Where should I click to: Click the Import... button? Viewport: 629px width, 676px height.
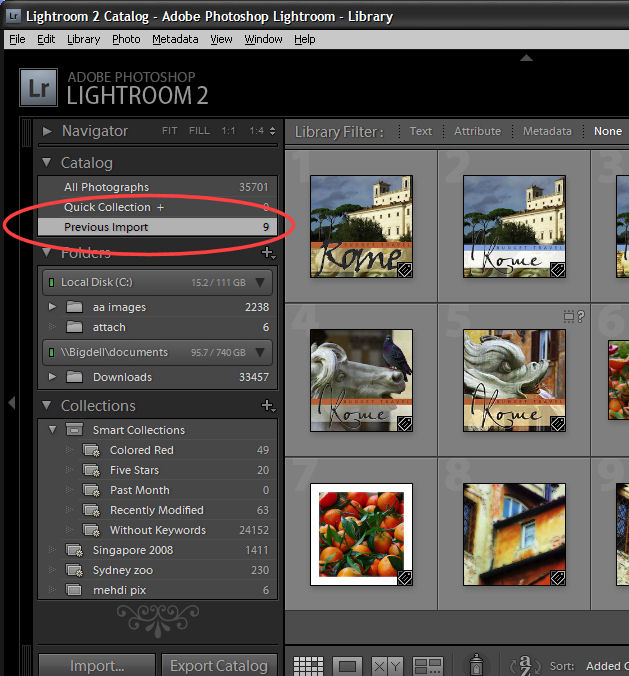coord(97,665)
